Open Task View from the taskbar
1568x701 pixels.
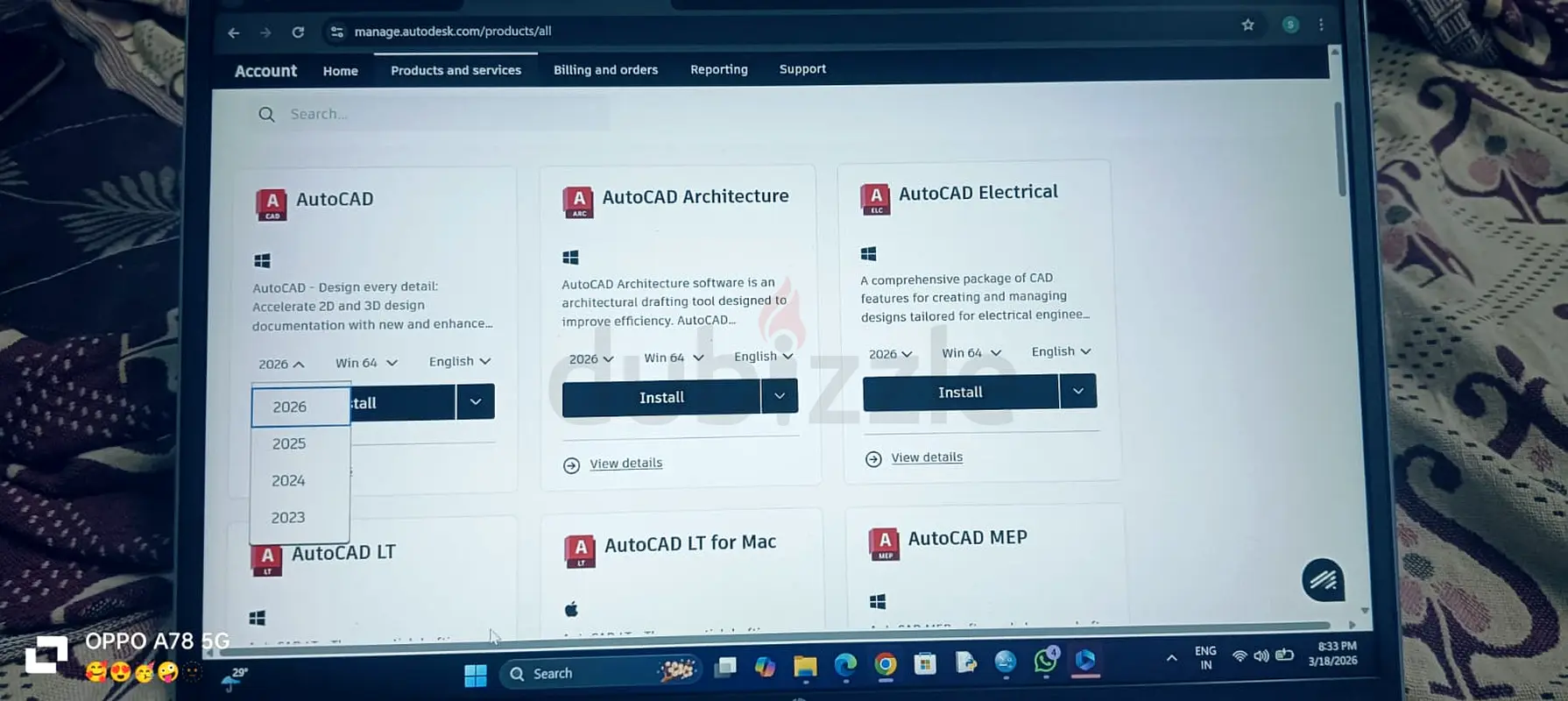pyautogui.click(x=725, y=668)
